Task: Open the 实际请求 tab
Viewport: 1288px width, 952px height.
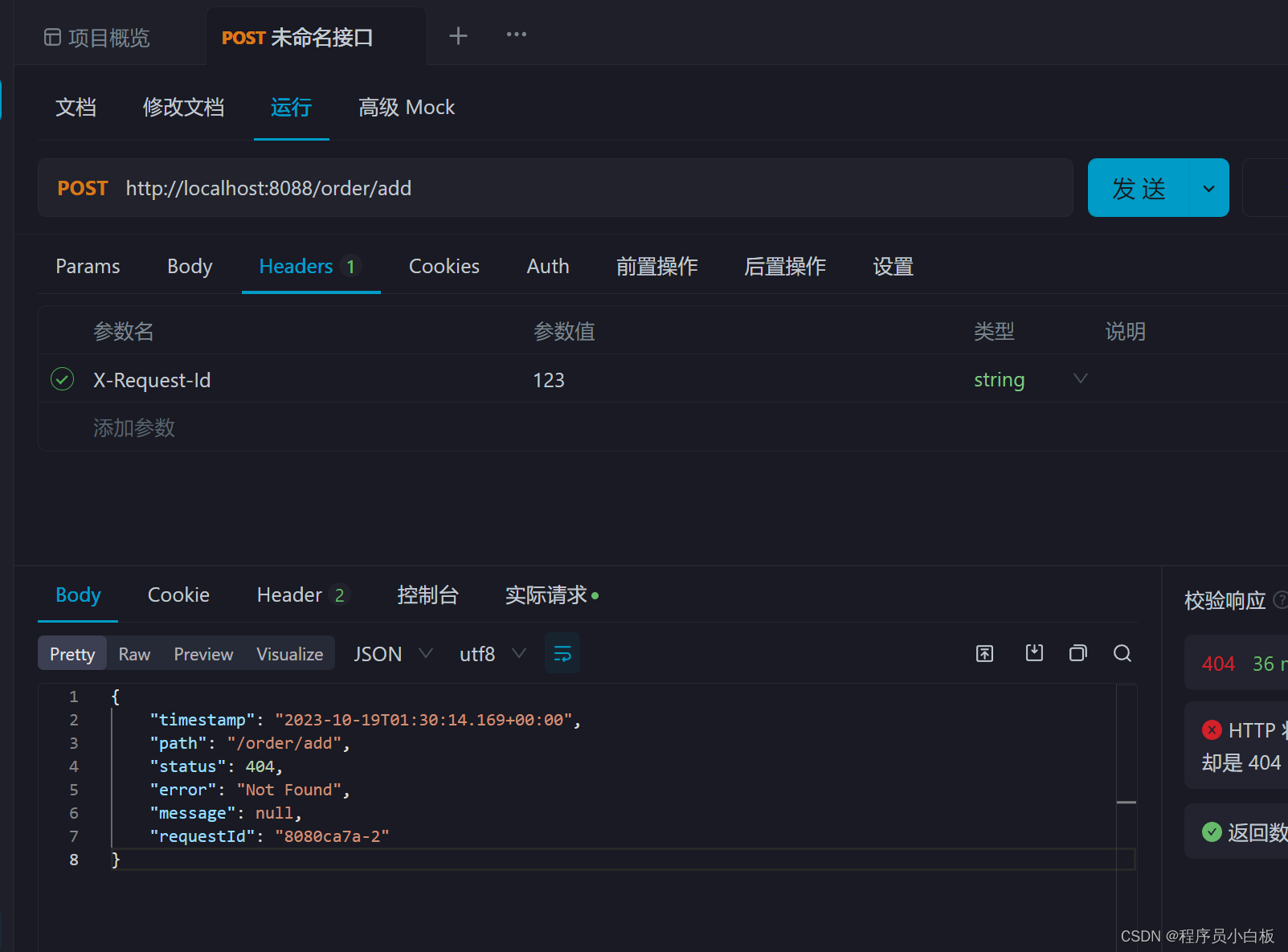Action: click(552, 595)
